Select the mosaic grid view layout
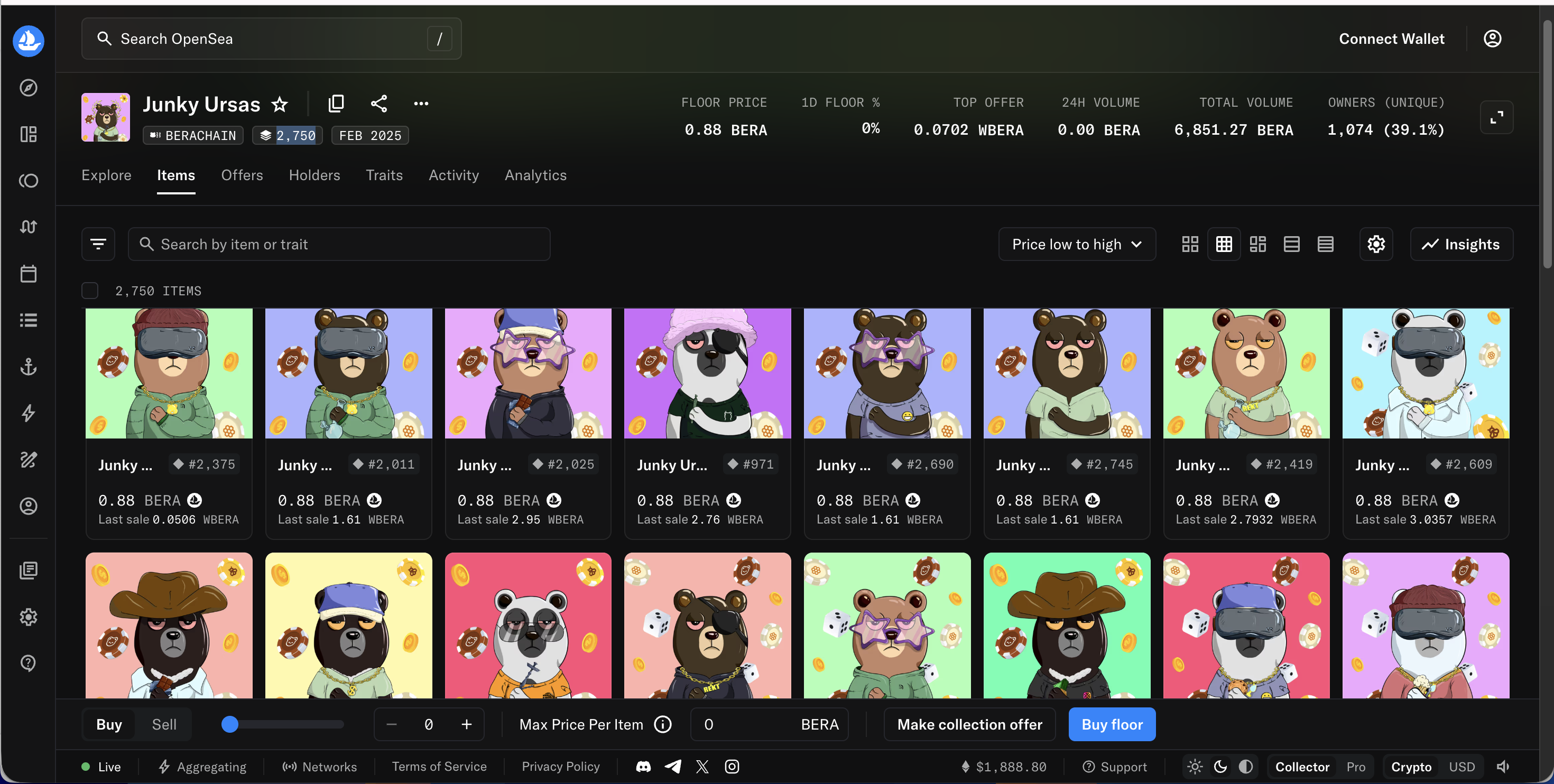The width and height of the screenshot is (1554, 784). coord(1258,244)
